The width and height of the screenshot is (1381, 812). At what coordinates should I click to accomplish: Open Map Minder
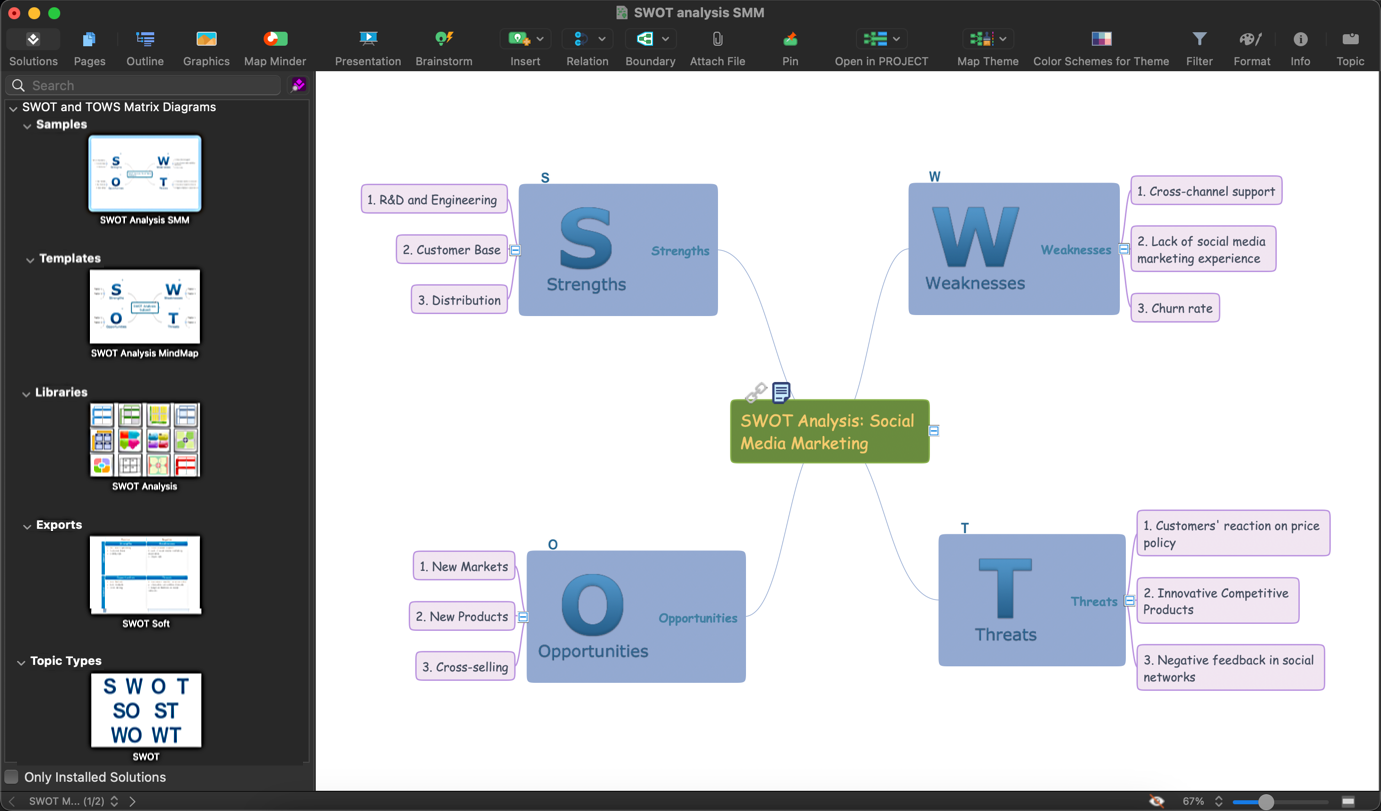pos(275,47)
